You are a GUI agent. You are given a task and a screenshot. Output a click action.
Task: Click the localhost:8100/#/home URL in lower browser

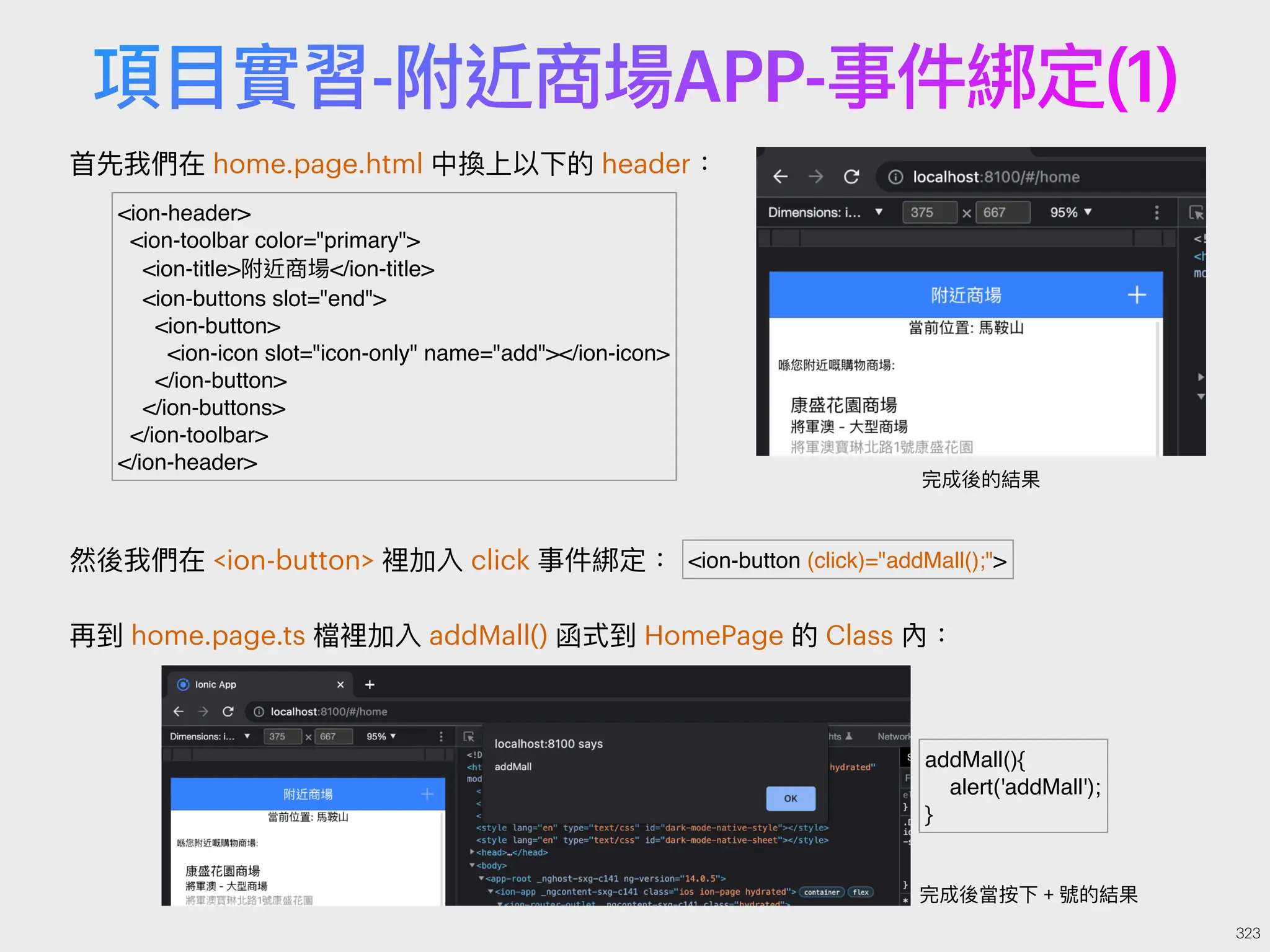329,712
